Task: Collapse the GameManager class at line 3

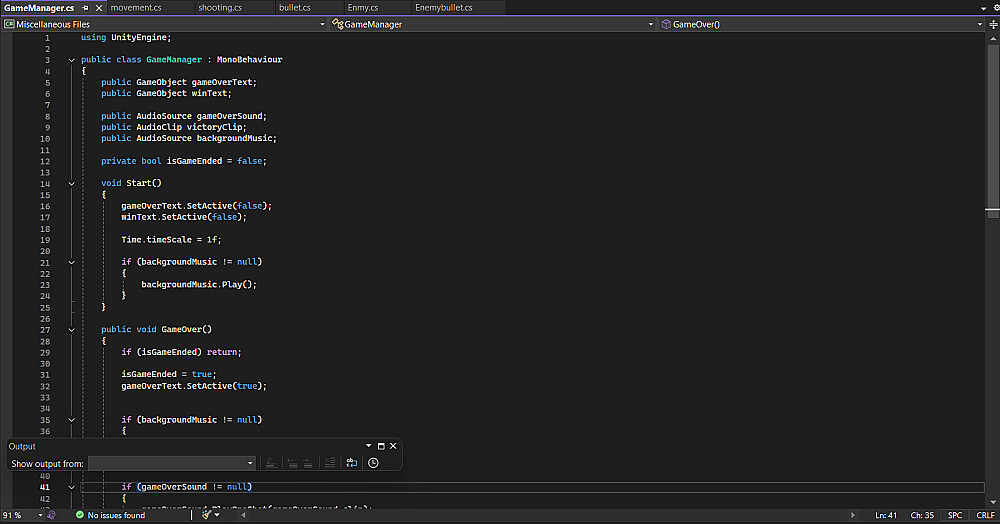Action: 71,60
